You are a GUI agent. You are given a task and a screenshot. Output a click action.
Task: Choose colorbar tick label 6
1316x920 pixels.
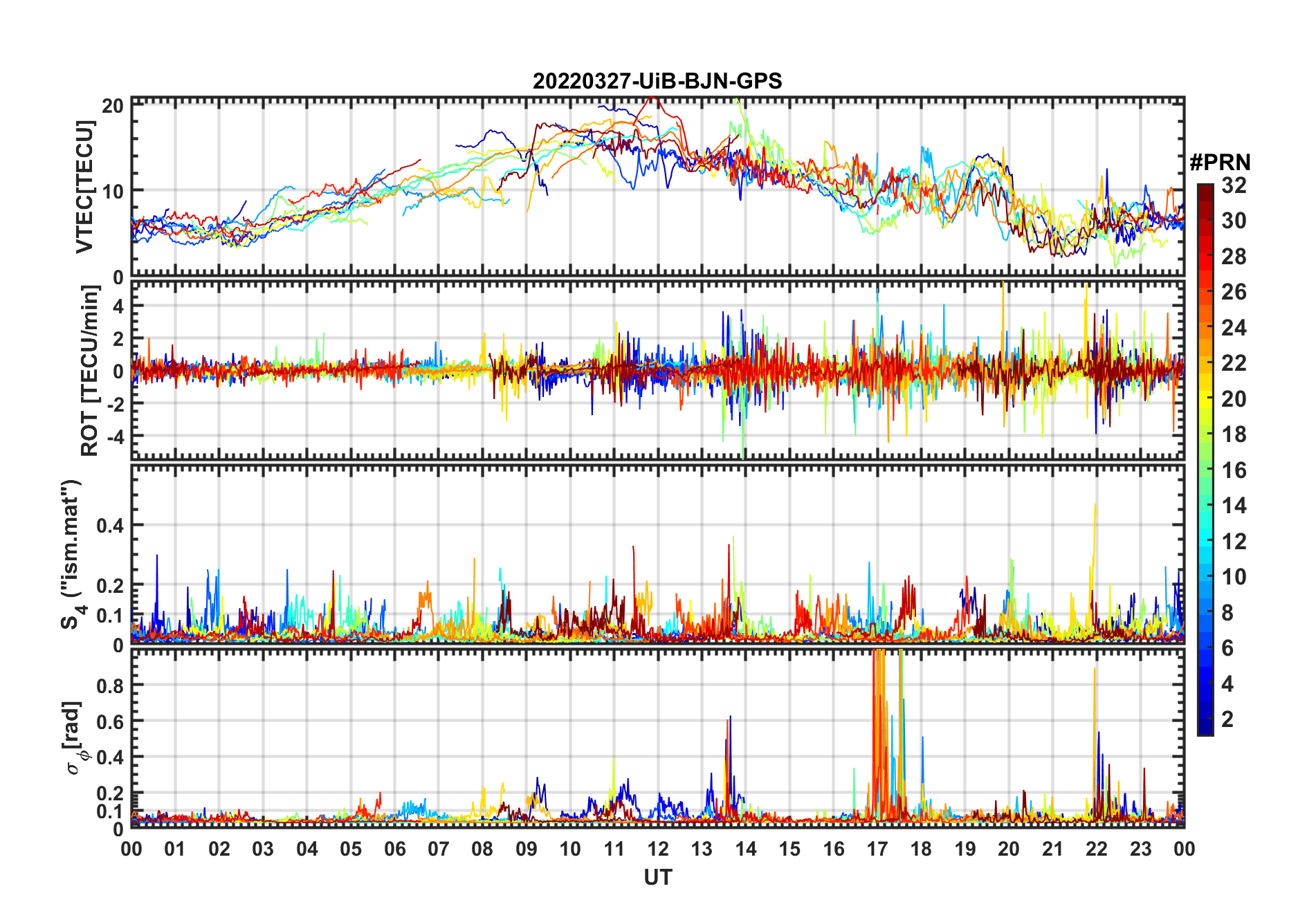[x=1227, y=648]
